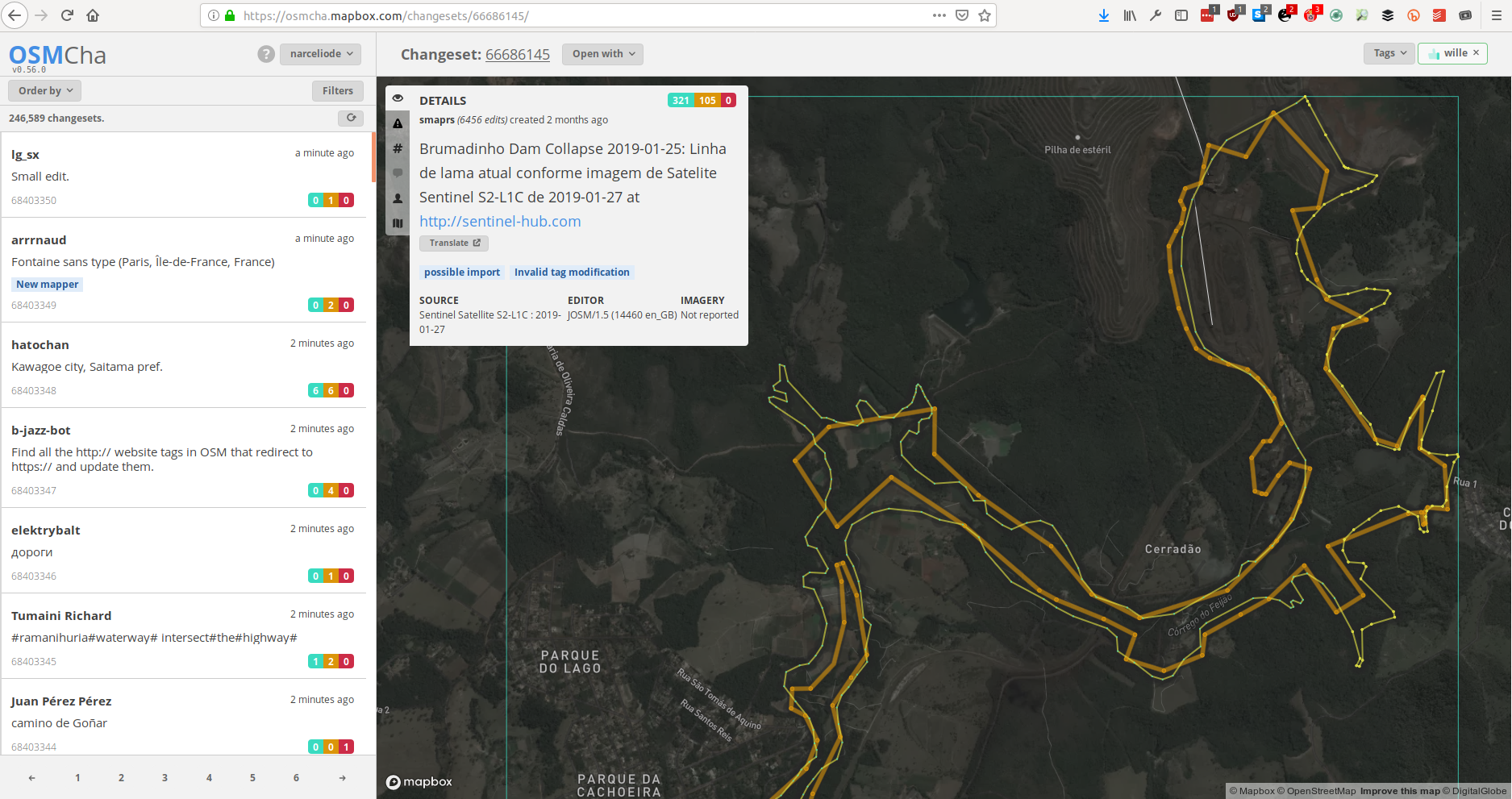This screenshot has width=1512, height=799.
Task: Go to previous page arrow
Action: coord(32,778)
